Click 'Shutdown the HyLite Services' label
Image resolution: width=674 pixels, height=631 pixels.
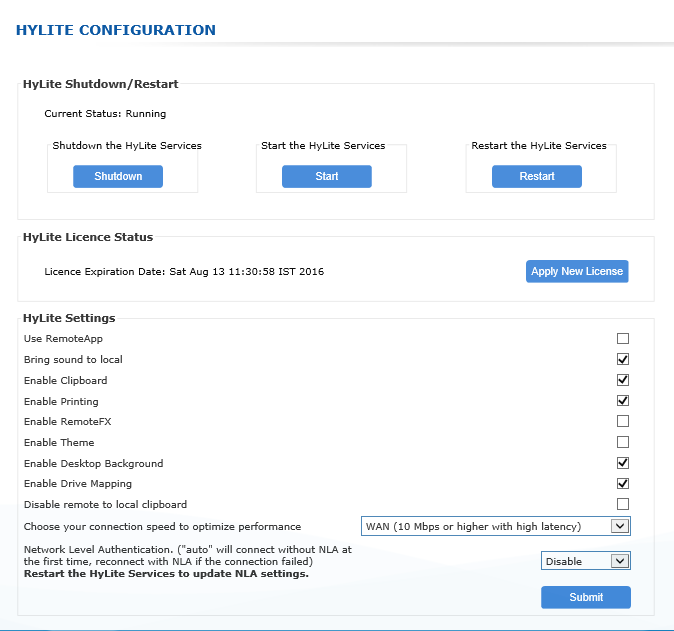tap(127, 146)
